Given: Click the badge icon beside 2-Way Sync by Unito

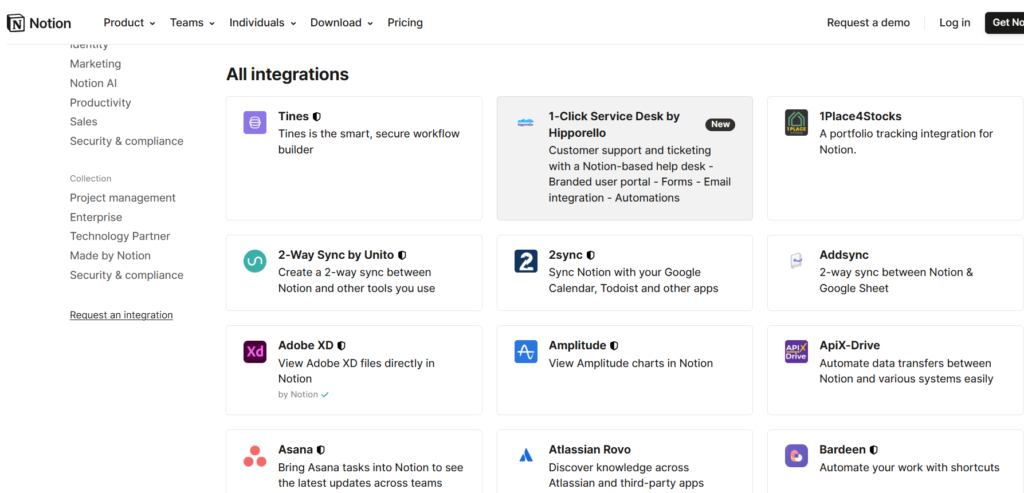Looking at the screenshot, I should pyautogui.click(x=402, y=255).
